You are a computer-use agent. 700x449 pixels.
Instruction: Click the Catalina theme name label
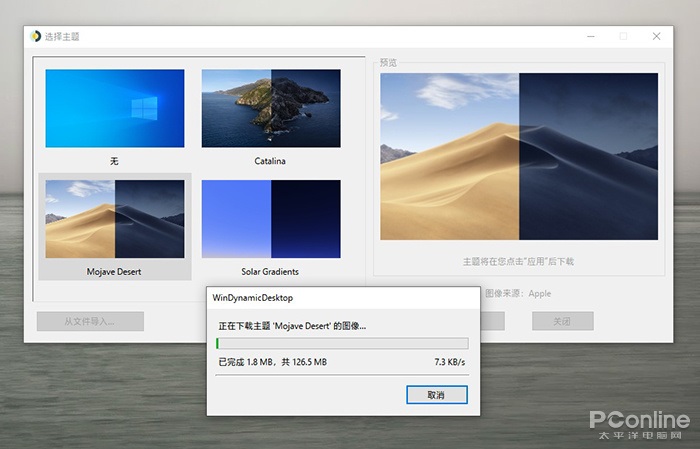click(x=270, y=161)
